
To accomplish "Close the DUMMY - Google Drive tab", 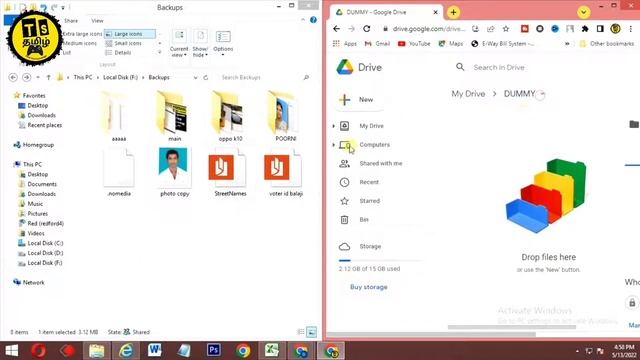I will (435, 12).
